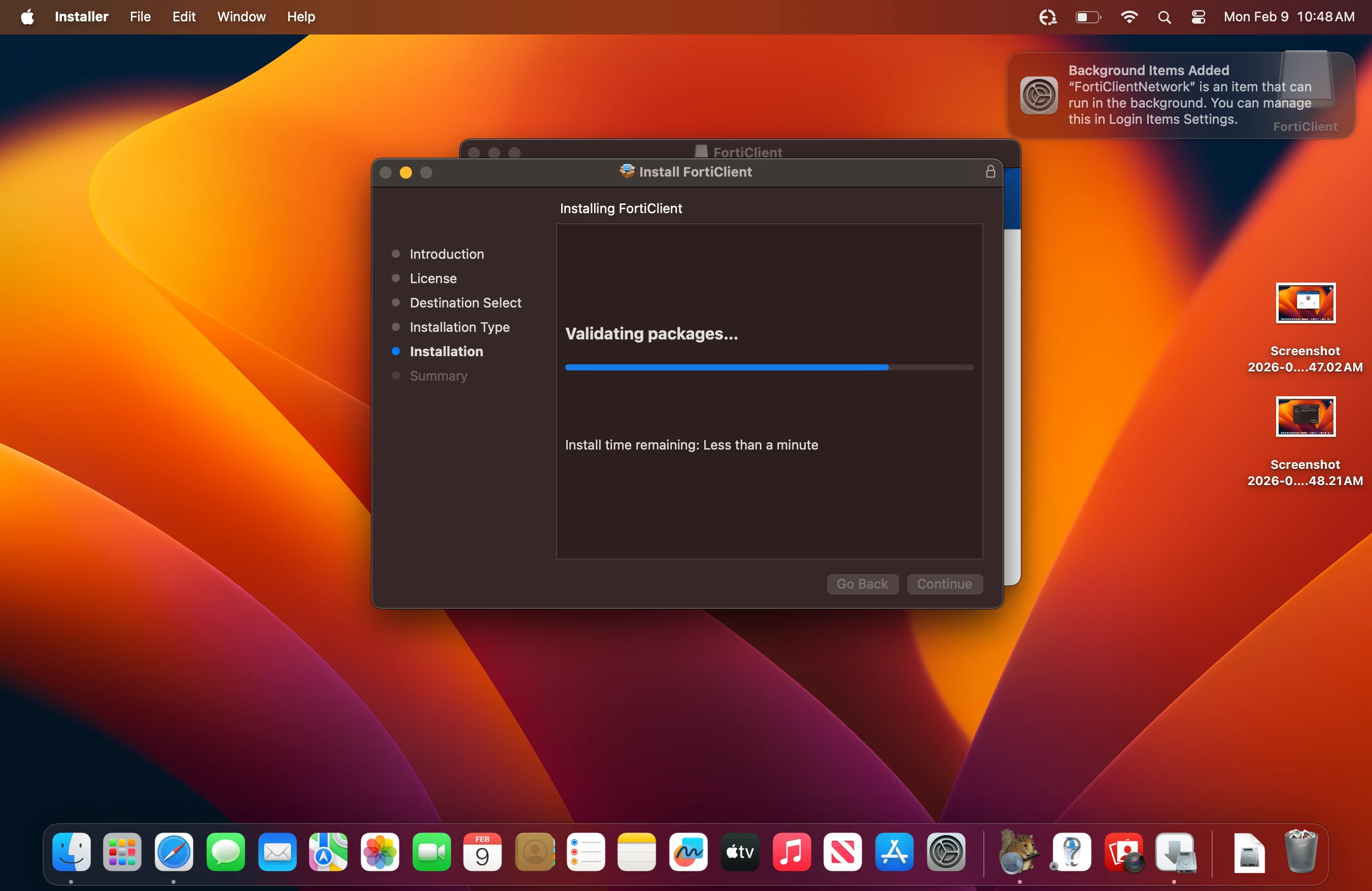
Task: Open the Apple TV app in the Dock
Action: (x=740, y=852)
